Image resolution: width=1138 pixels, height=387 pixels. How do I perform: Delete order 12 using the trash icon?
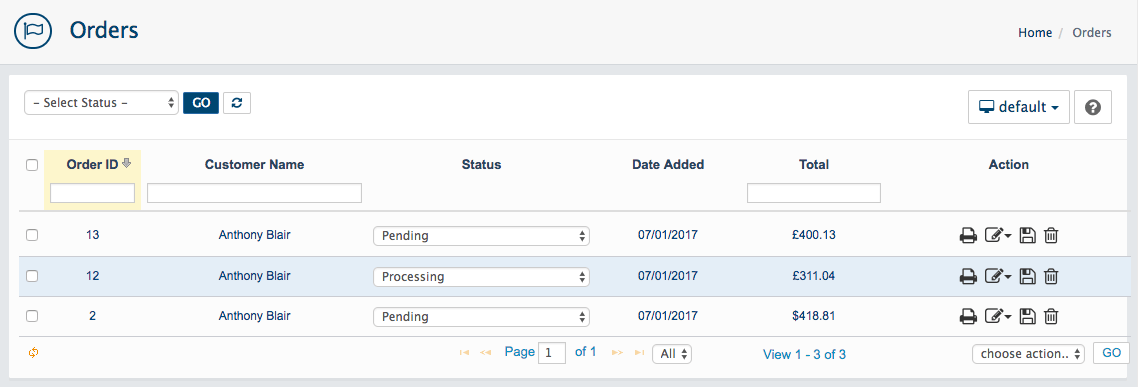click(1051, 276)
